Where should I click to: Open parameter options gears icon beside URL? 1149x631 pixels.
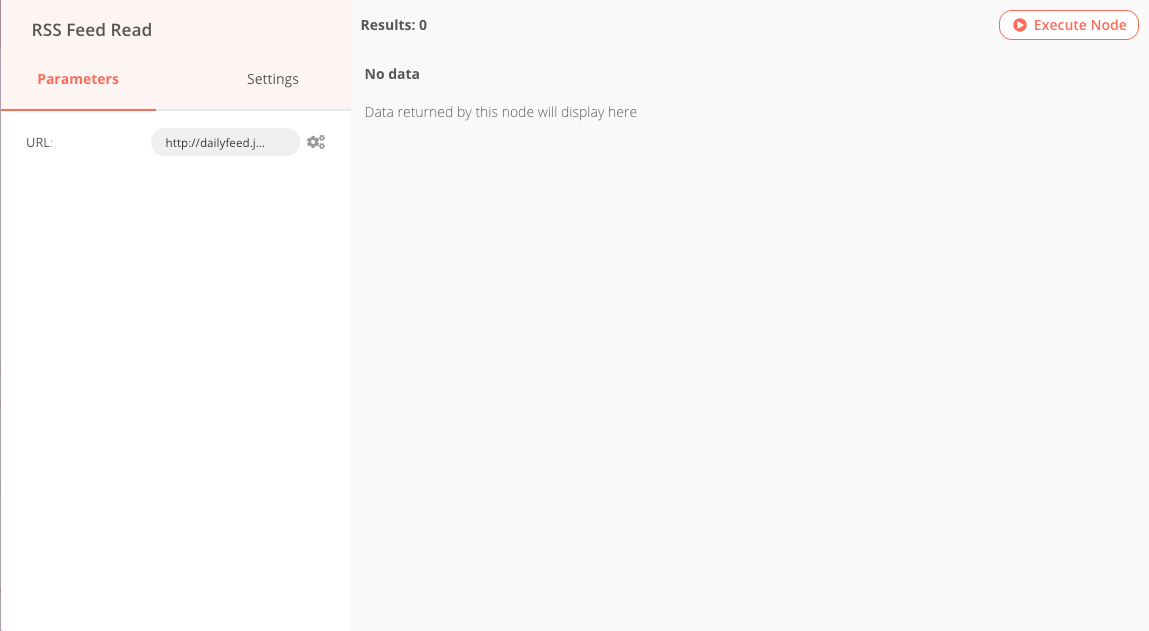pyautogui.click(x=316, y=142)
